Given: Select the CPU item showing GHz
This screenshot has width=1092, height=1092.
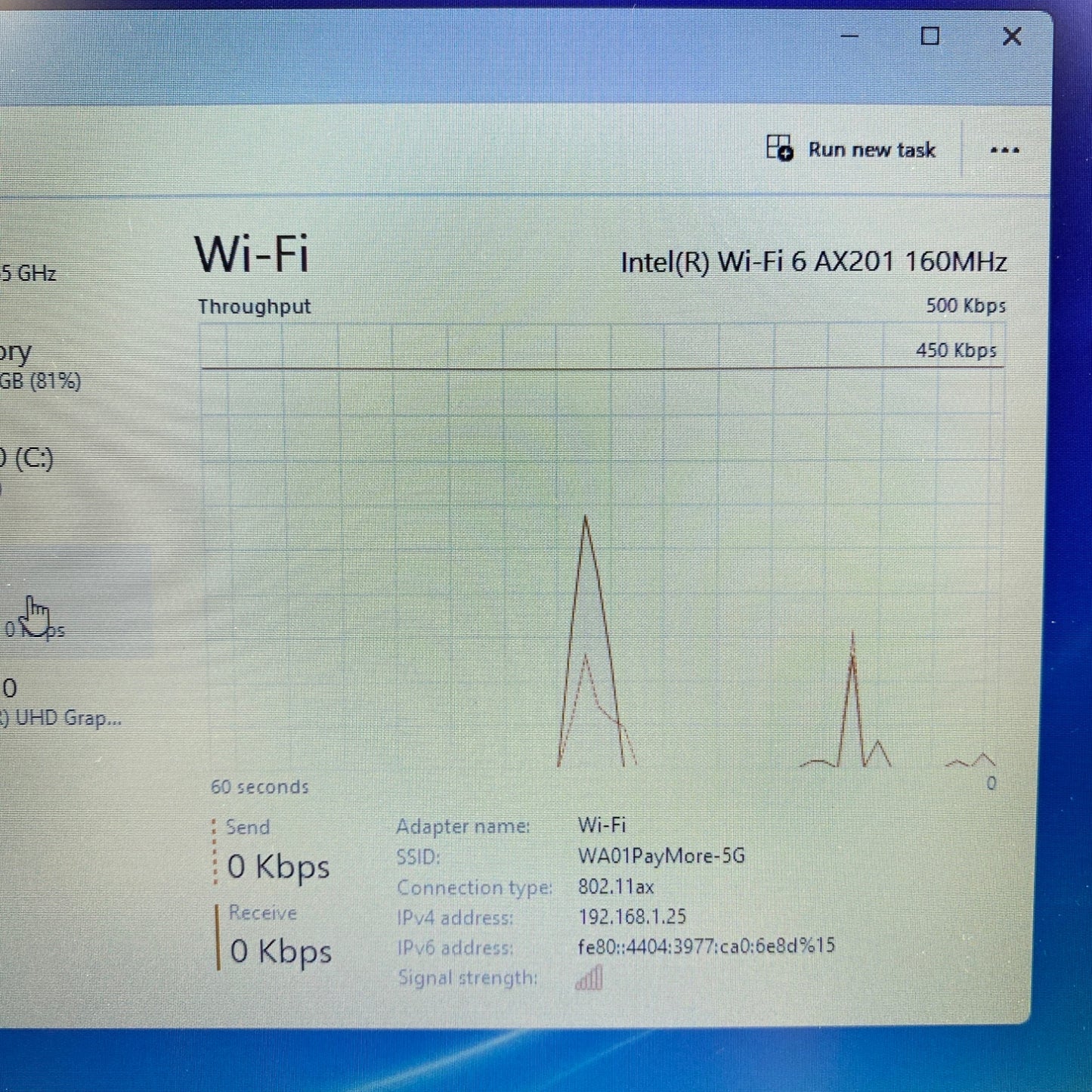Looking at the screenshot, I should tap(30, 272).
